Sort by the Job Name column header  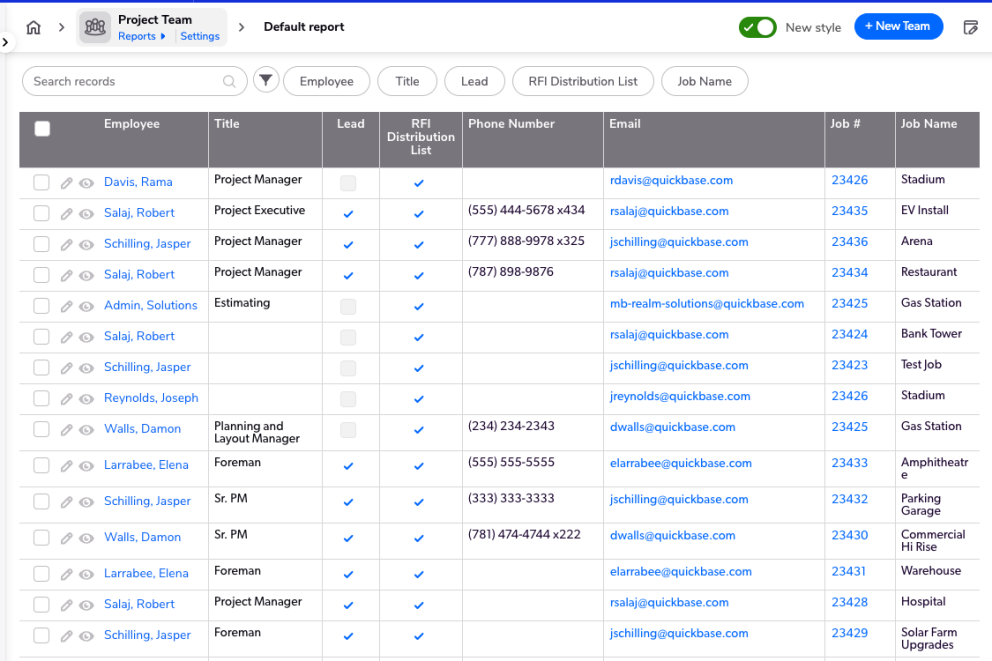(928, 124)
